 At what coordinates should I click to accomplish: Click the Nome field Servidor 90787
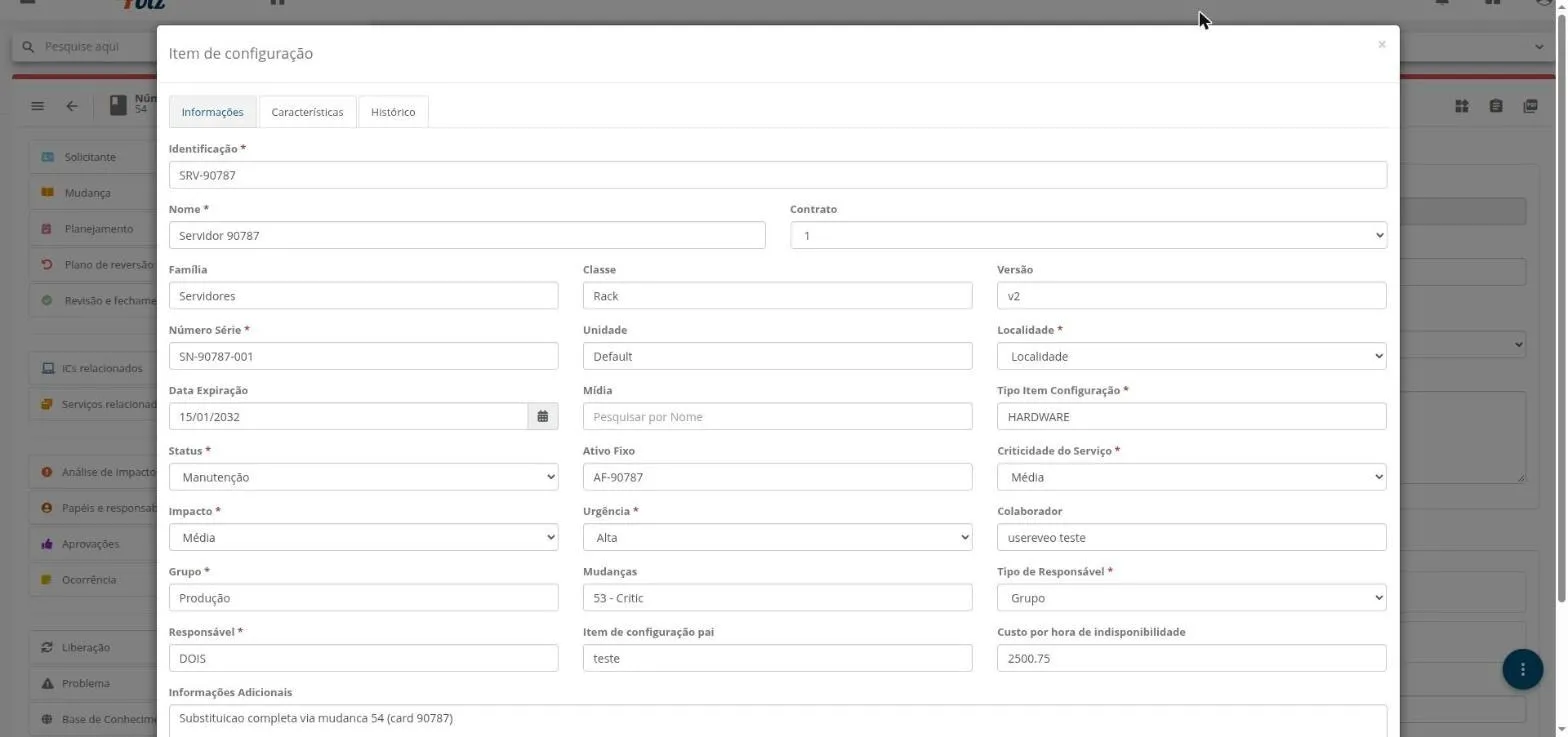click(x=467, y=235)
